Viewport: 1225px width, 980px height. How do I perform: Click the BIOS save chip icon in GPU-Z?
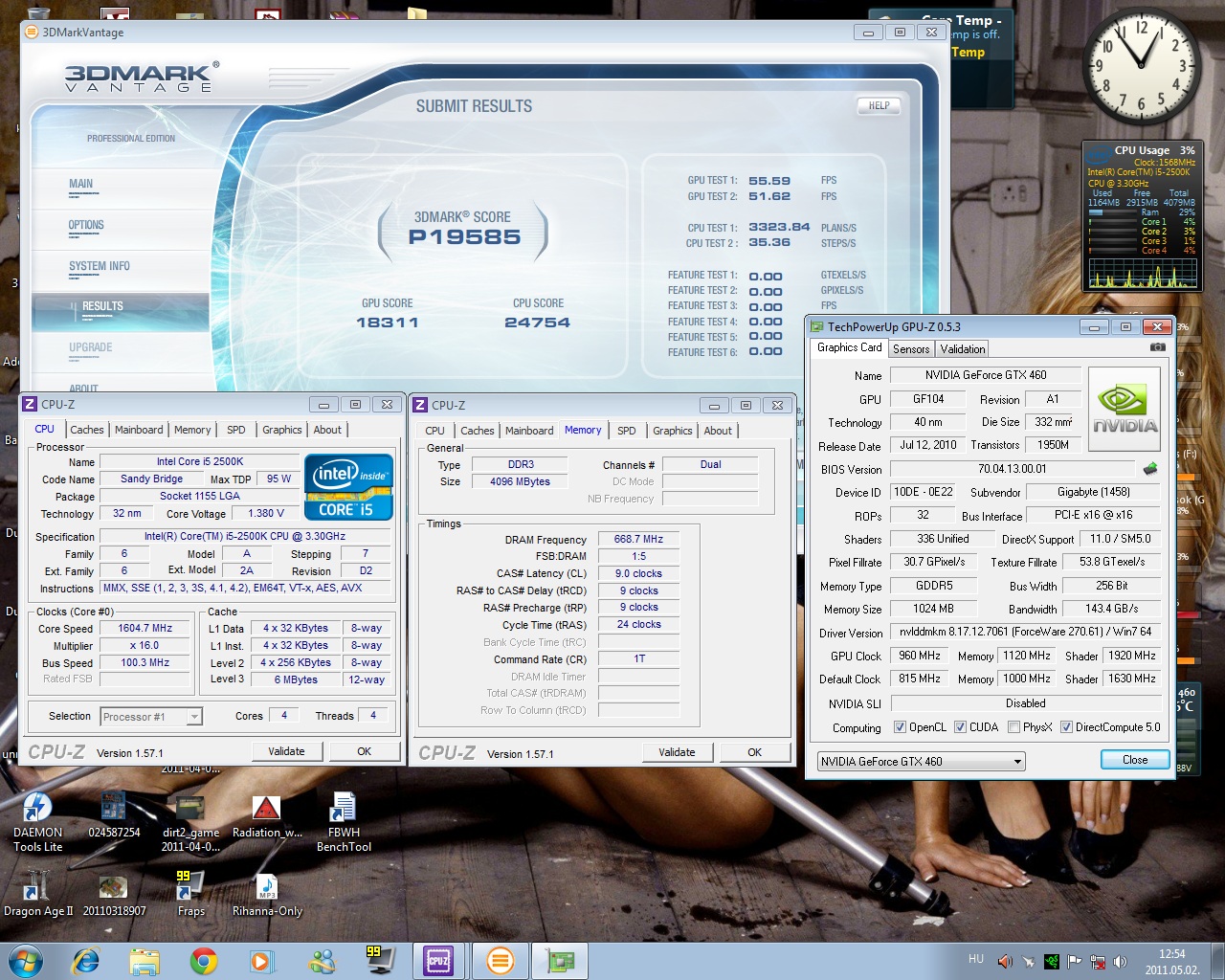tap(1149, 469)
